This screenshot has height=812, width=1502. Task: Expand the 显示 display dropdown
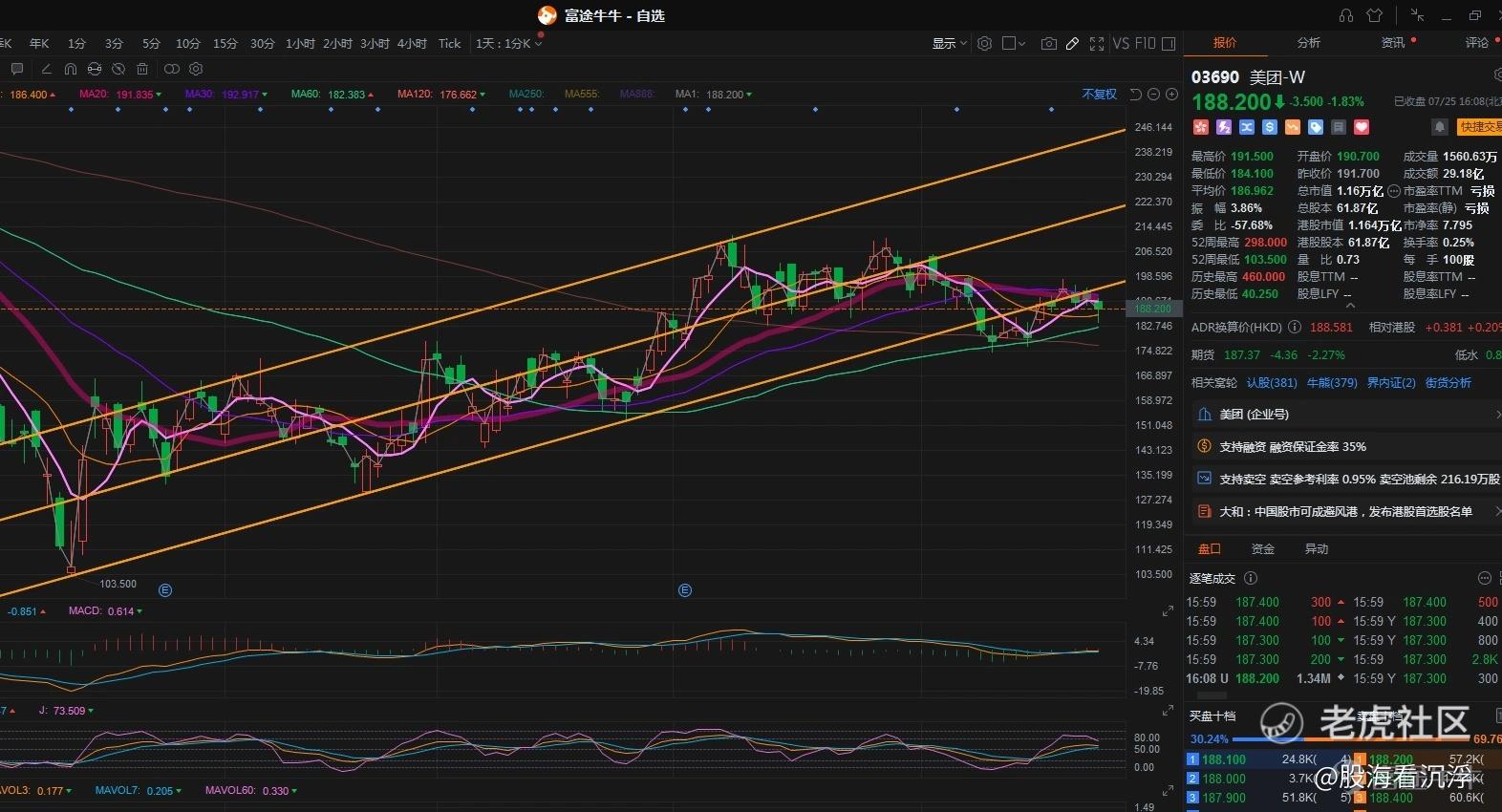tap(950, 43)
